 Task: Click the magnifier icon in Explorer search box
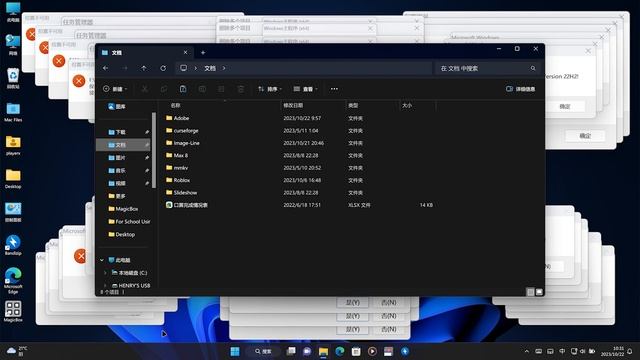[x=533, y=68]
